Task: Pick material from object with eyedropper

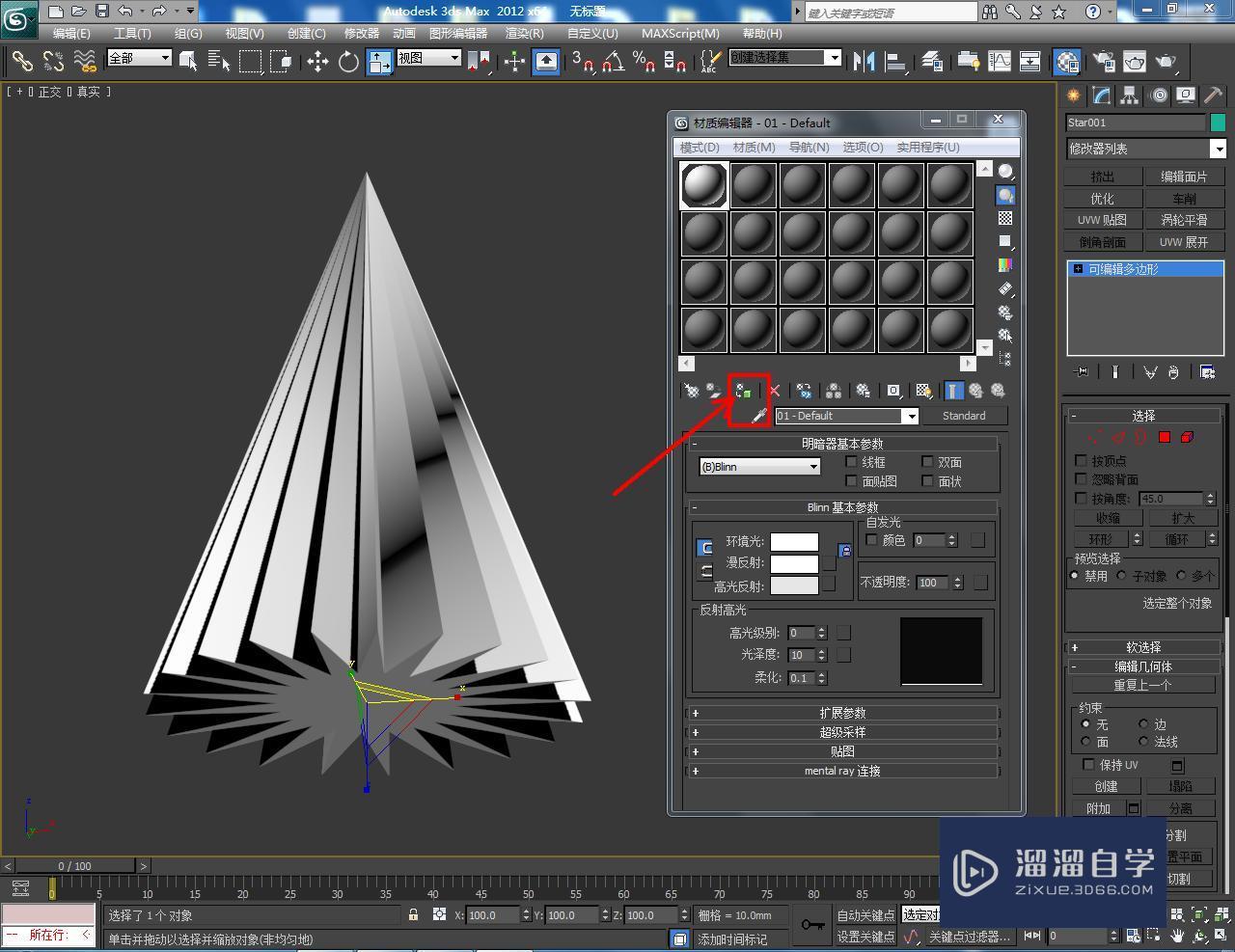Action: point(759,416)
